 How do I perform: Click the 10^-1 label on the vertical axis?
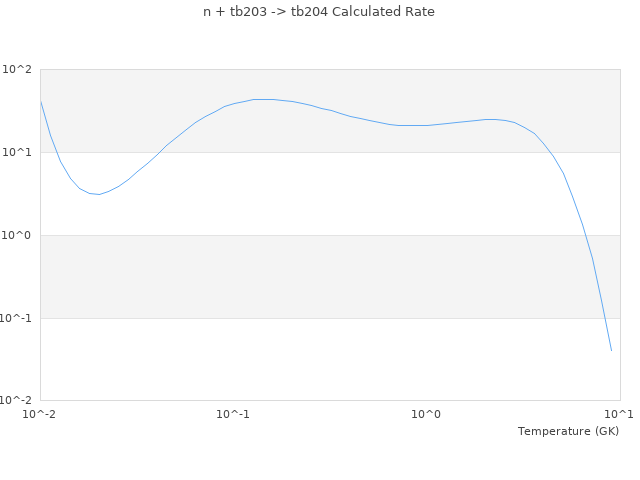pyautogui.click(x=15, y=319)
